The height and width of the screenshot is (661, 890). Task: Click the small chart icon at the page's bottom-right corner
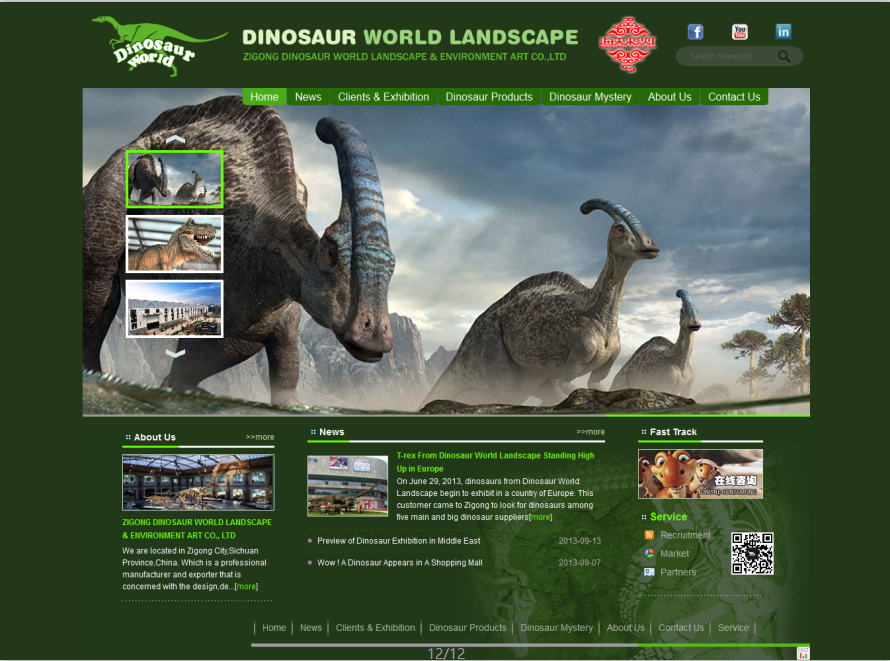click(803, 653)
